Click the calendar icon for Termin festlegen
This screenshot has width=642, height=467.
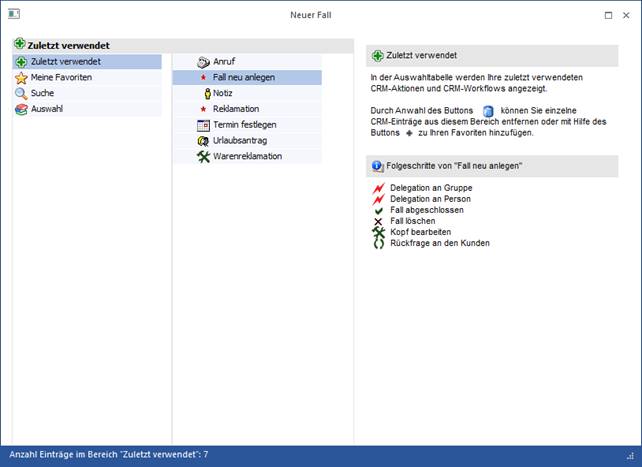pos(203,125)
